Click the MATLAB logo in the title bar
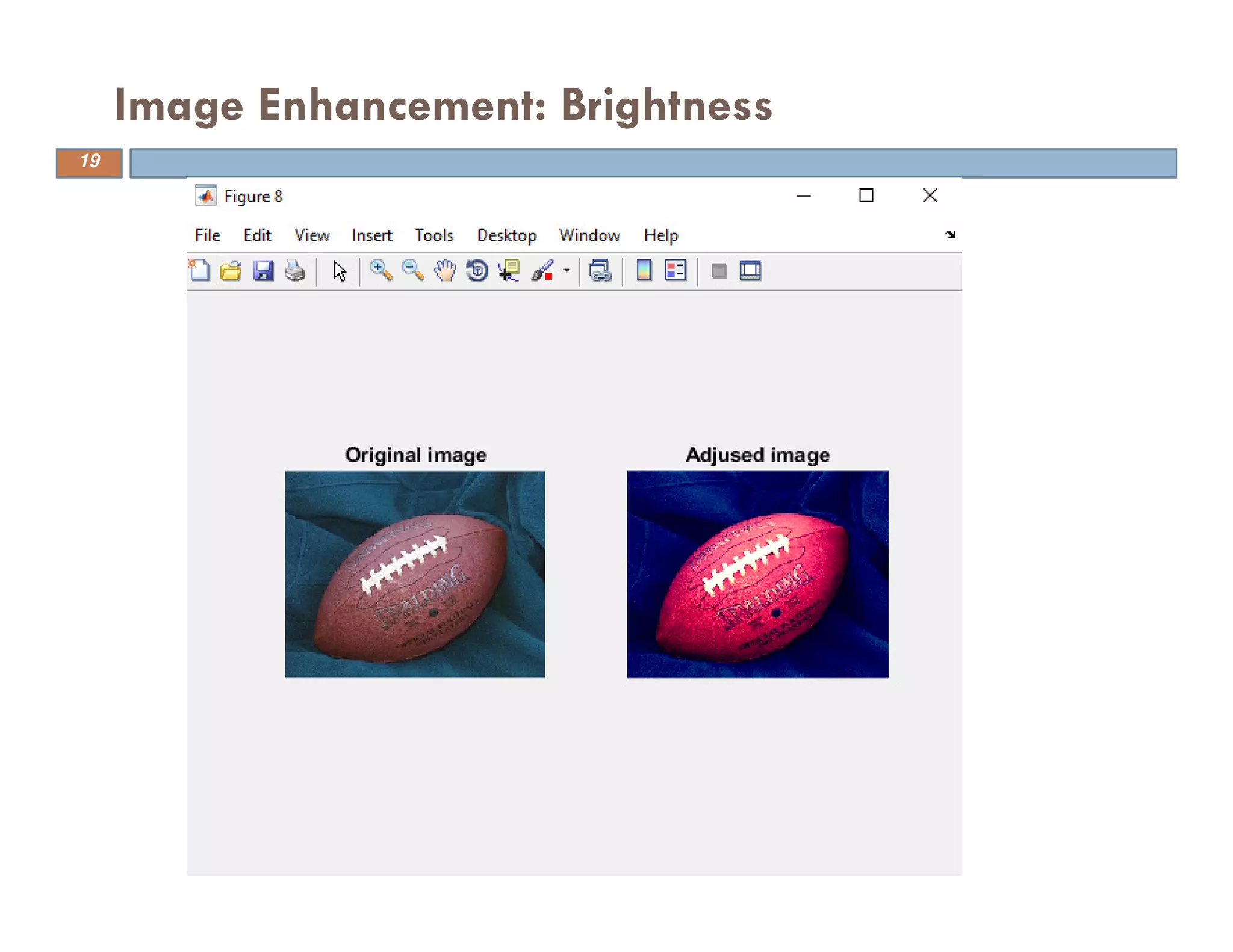 click(x=206, y=196)
